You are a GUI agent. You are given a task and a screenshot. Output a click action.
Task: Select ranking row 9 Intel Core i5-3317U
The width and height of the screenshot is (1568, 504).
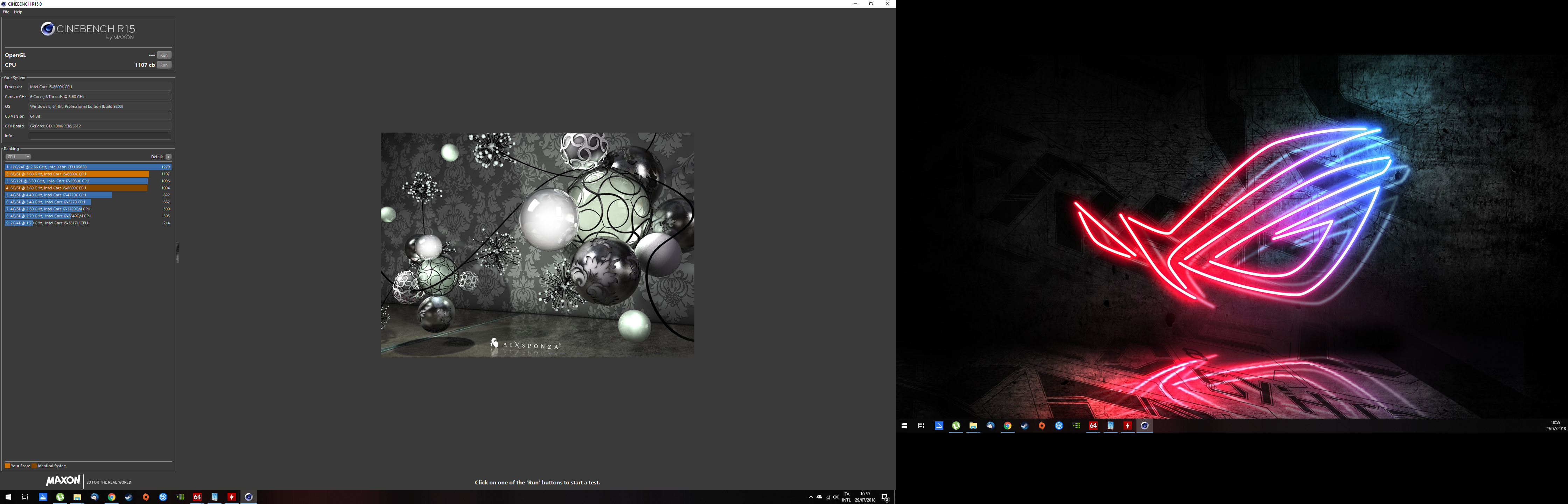[88, 223]
